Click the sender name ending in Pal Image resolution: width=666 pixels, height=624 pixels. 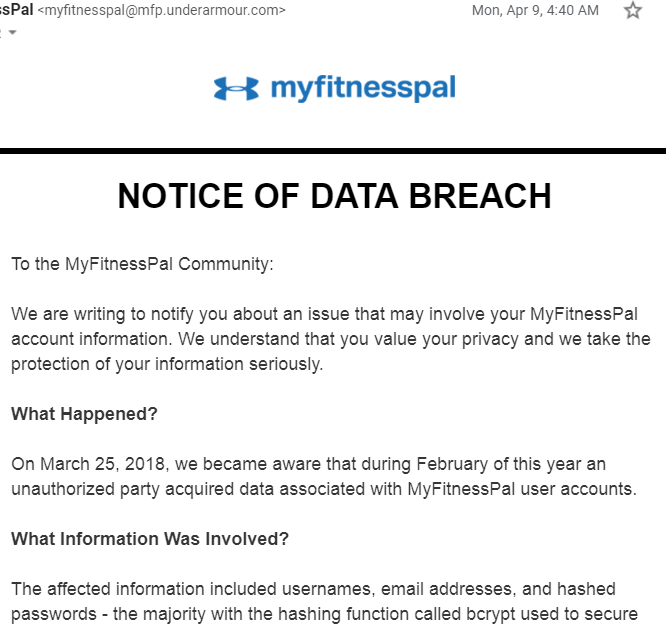[16, 9]
